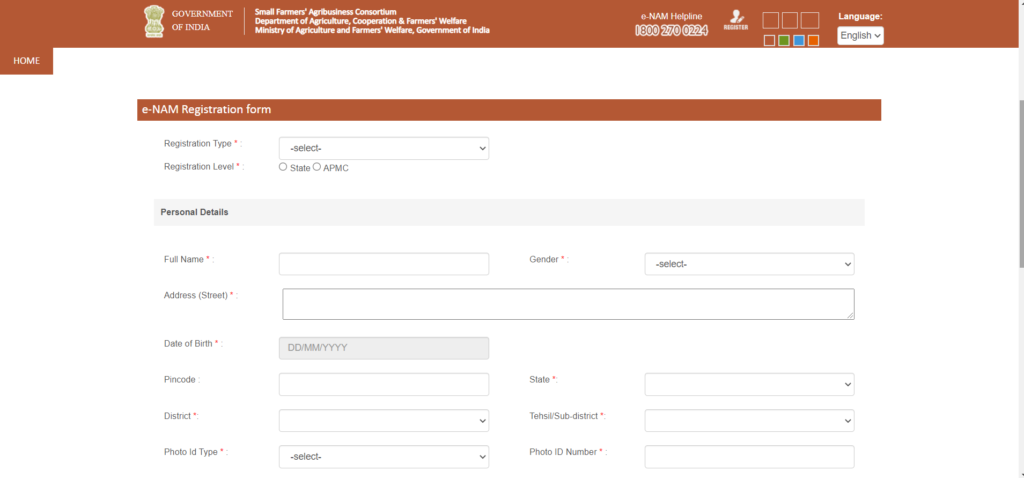Click the page vertical scrollbar
The height and width of the screenshot is (478, 1024).
(1018, 180)
